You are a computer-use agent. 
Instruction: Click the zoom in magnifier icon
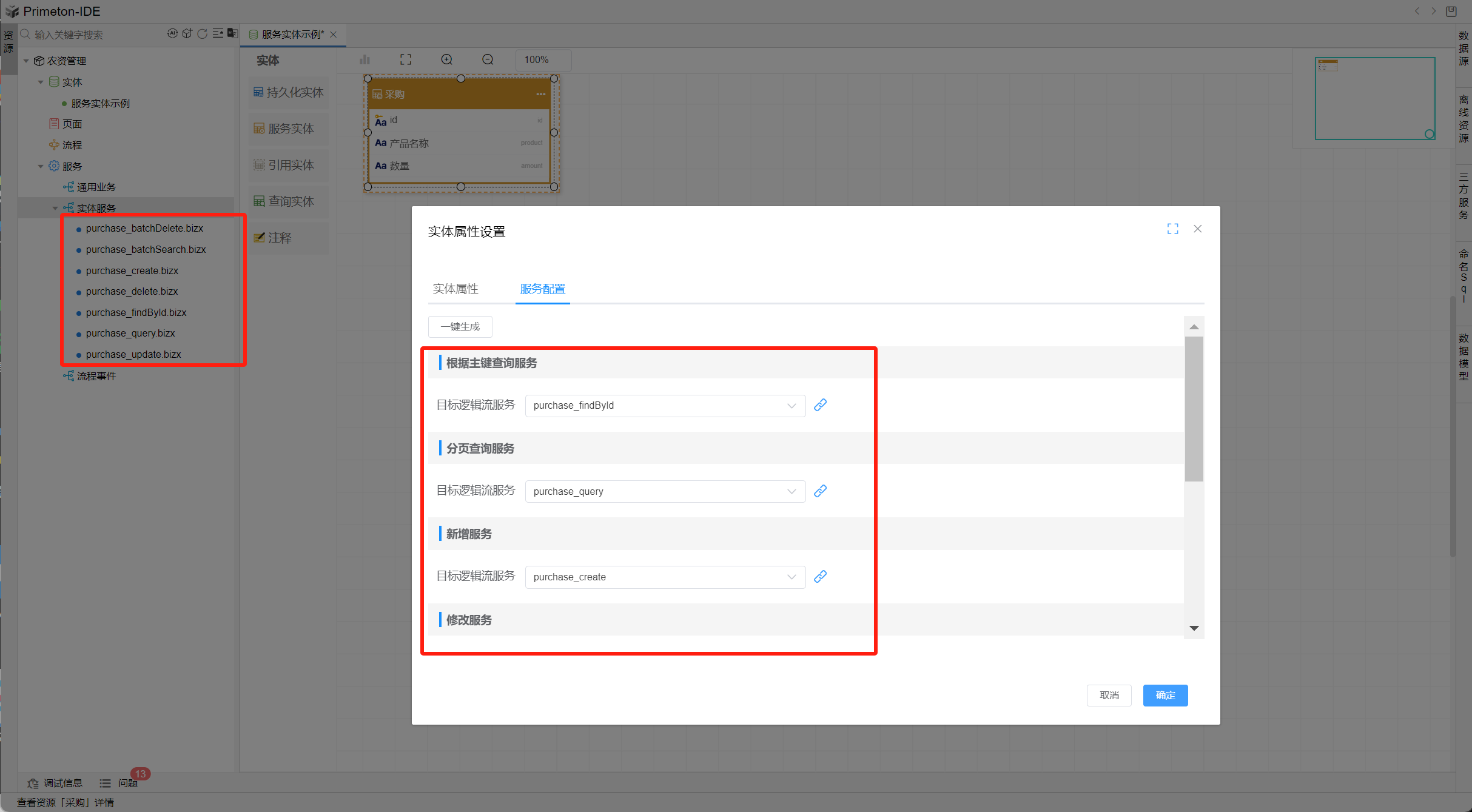447,59
